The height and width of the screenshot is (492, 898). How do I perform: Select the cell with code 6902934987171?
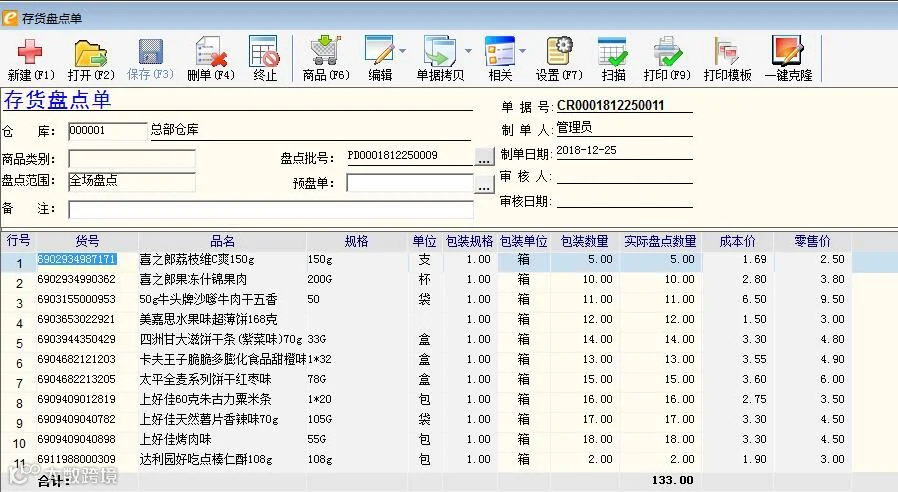click(x=77, y=259)
